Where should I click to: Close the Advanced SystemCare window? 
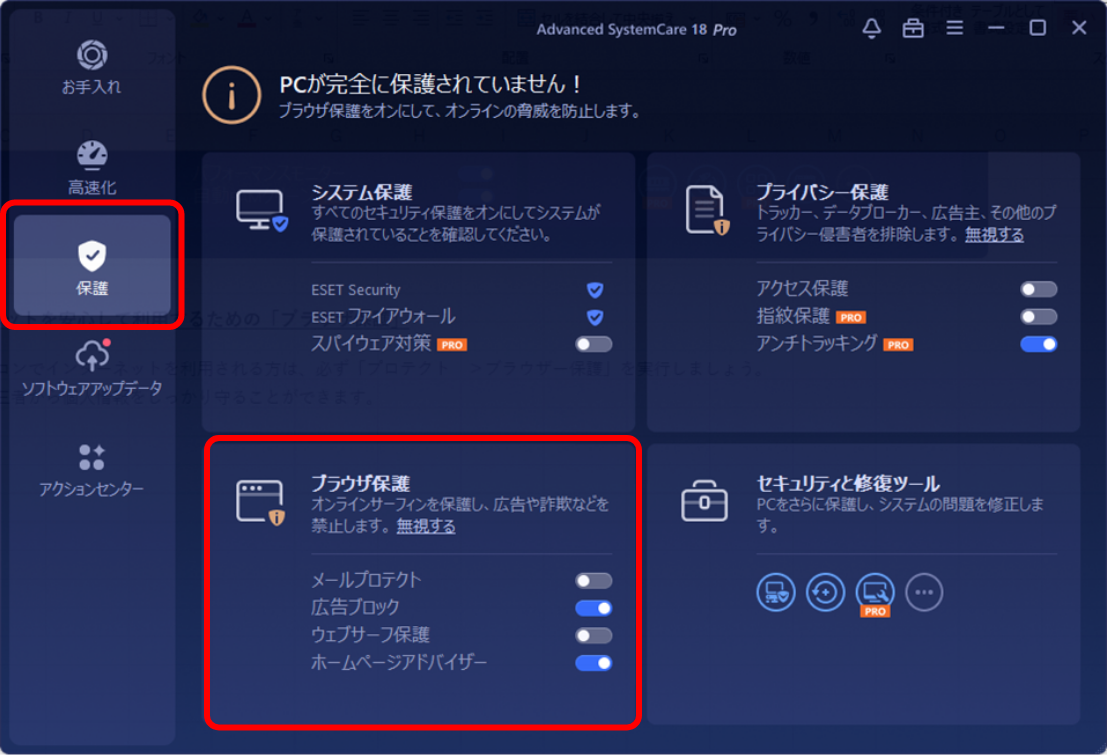tap(1079, 28)
